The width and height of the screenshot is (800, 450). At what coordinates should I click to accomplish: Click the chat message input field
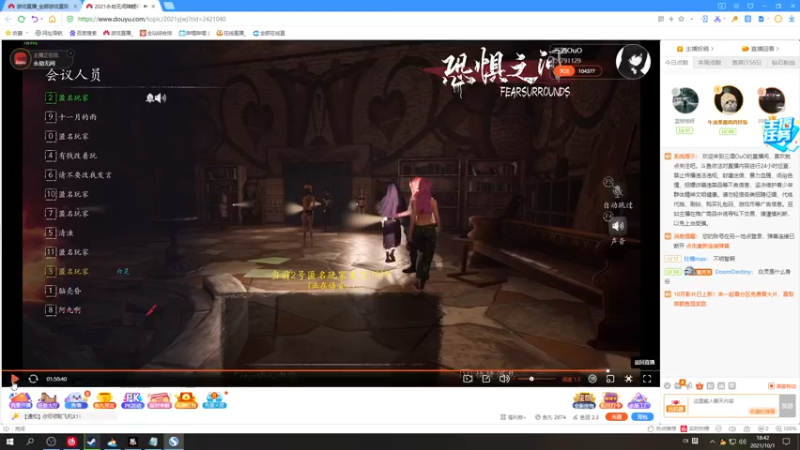(734, 406)
